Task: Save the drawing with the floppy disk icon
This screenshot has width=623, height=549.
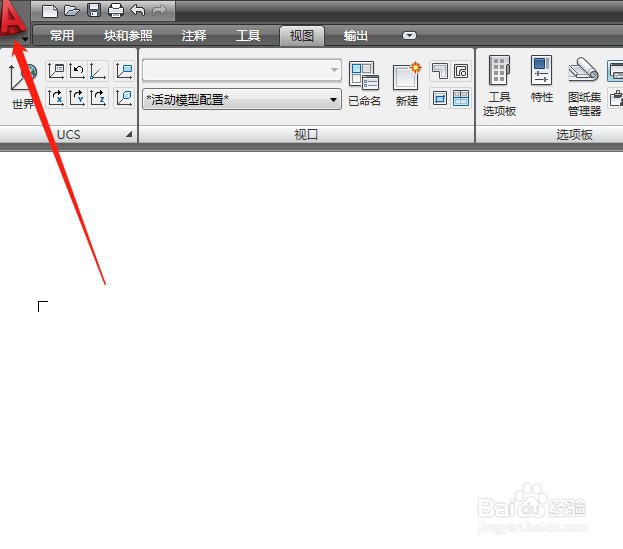Action: [94, 10]
